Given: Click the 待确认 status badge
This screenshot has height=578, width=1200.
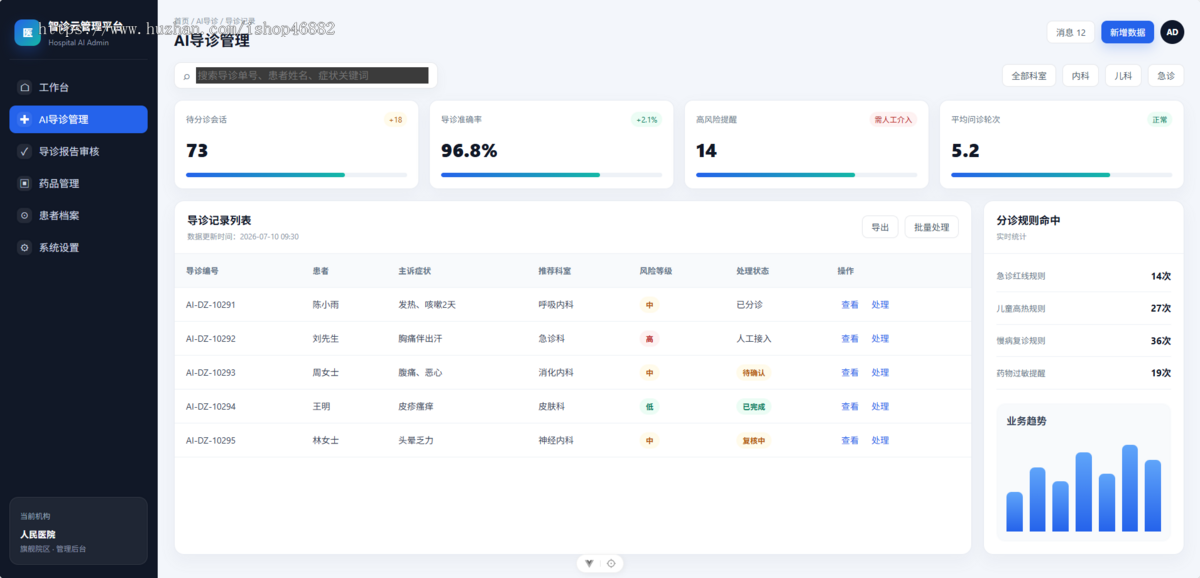Looking at the screenshot, I should tap(753, 373).
